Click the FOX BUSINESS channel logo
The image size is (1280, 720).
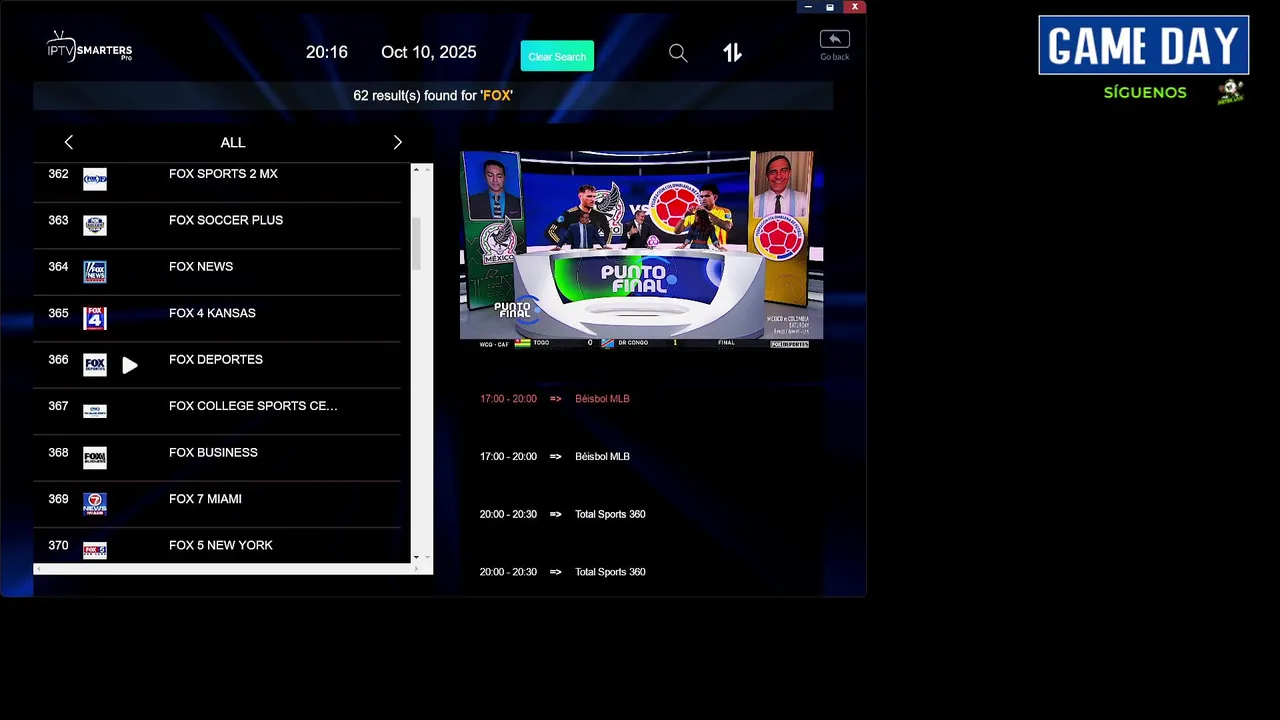[x=95, y=458]
